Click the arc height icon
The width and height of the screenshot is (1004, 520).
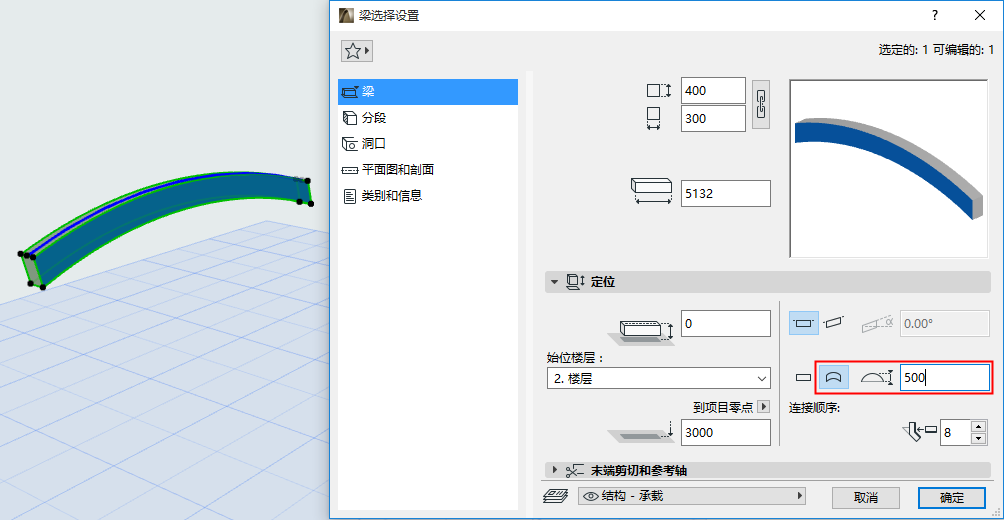[877, 378]
